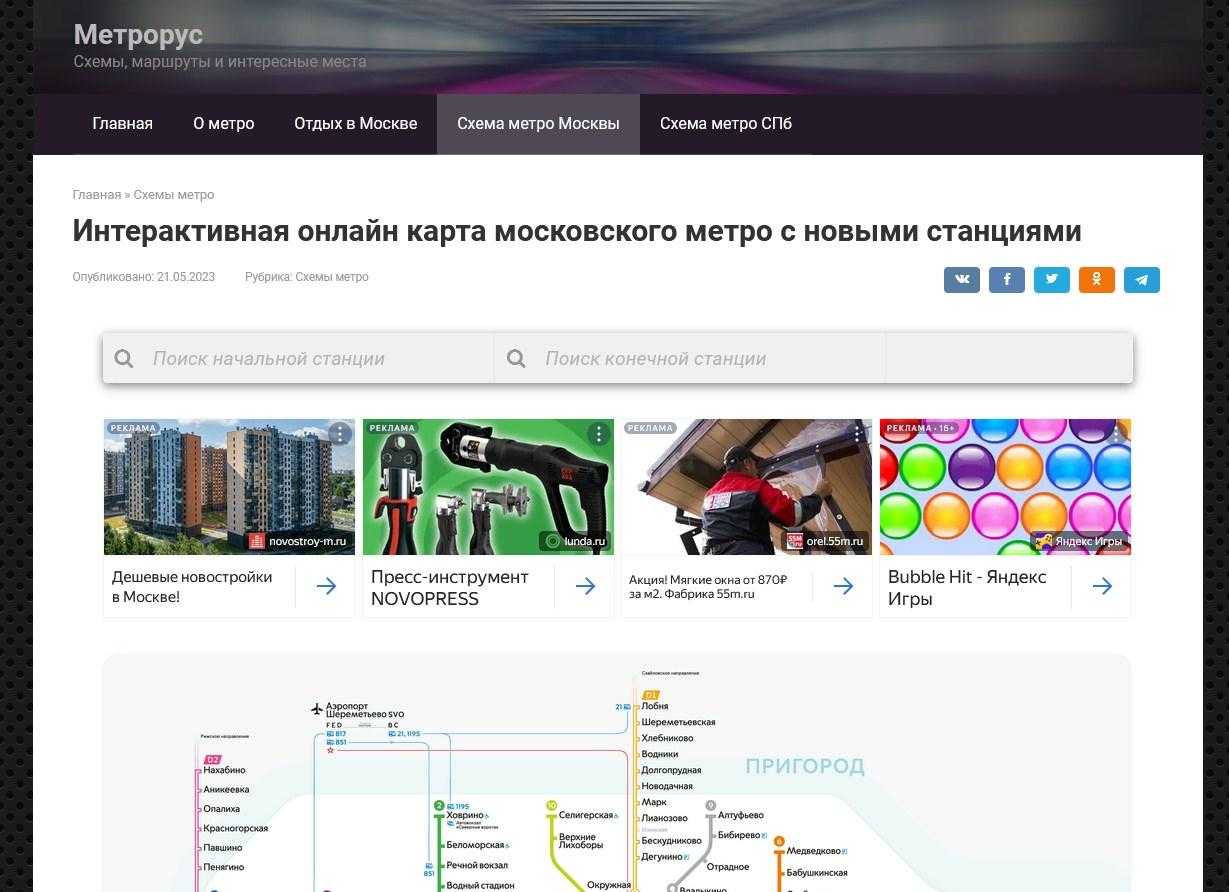Viewport: 1229px width, 892px height.
Task: Click the arrow on the 55m.ru ad
Action: (843, 587)
